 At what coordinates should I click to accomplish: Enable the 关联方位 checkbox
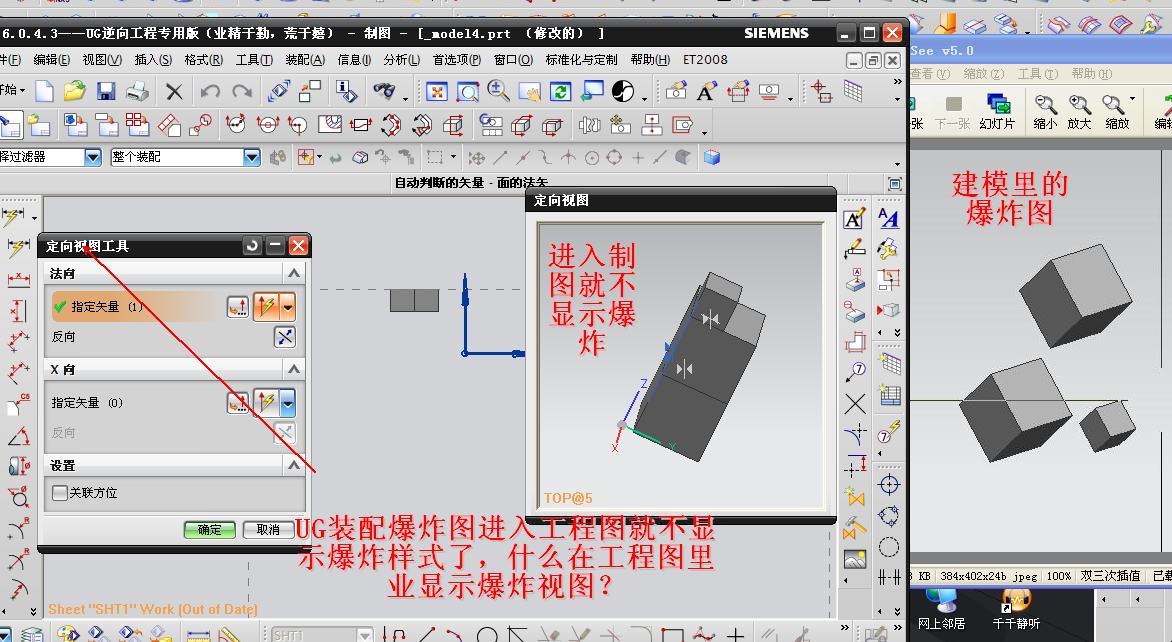(x=60, y=493)
